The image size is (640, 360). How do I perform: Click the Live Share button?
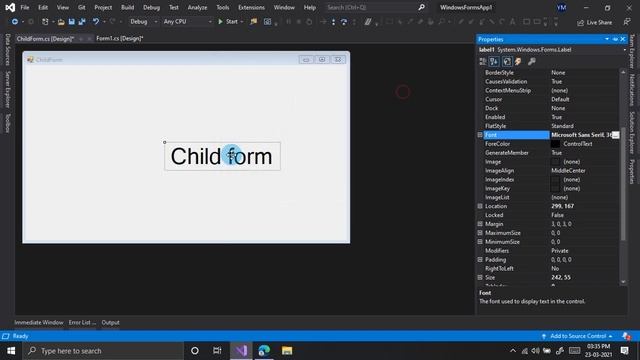tap(595, 22)
